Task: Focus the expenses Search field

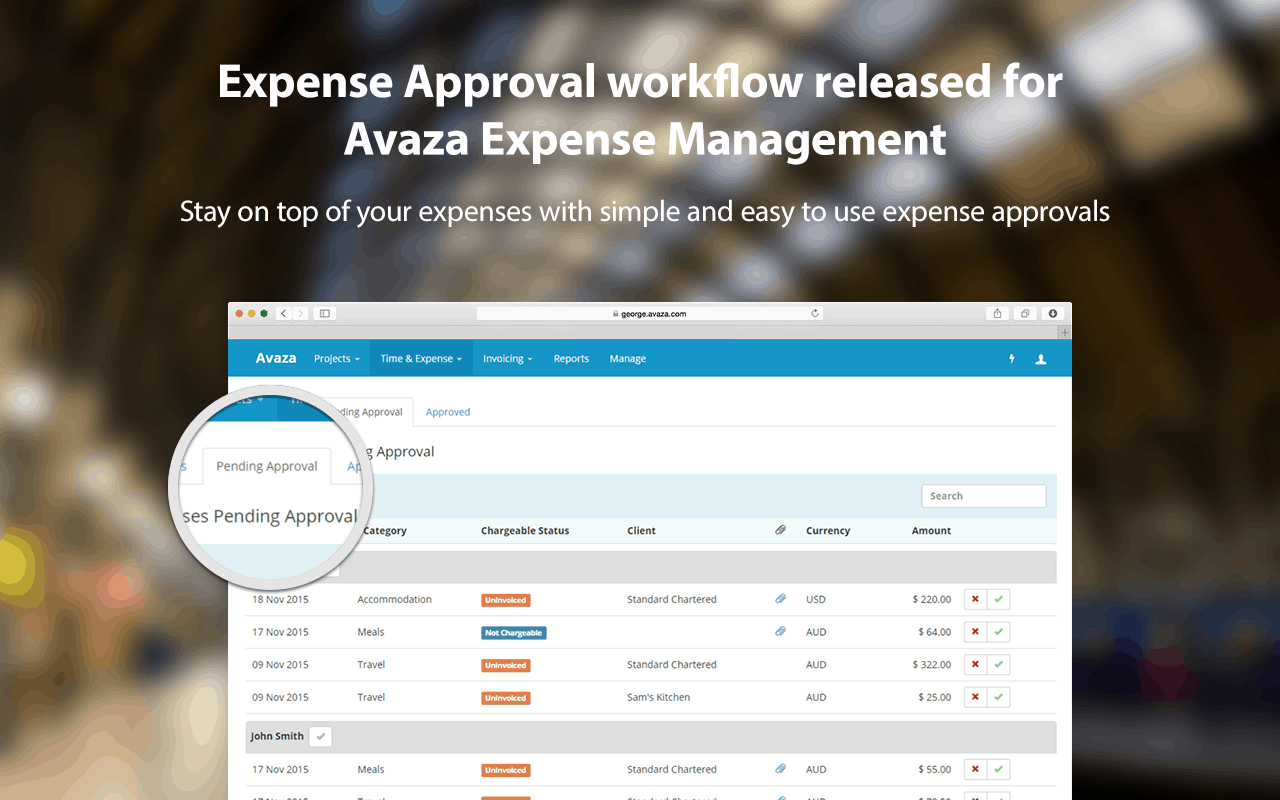Action: (x=983, y=496)
